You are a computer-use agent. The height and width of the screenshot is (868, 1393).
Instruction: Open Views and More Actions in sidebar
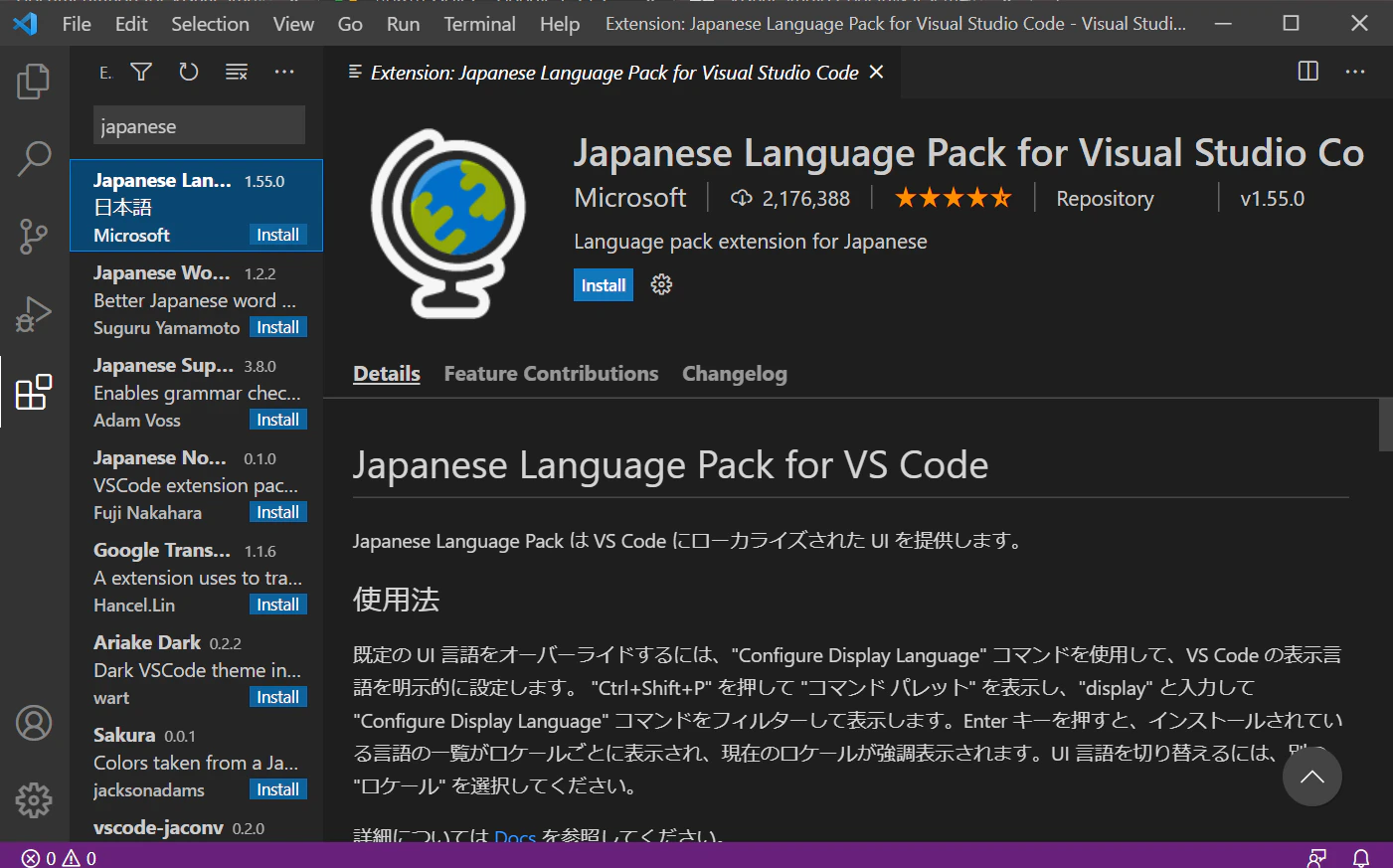pyautogui.click(x=284, y=72)
